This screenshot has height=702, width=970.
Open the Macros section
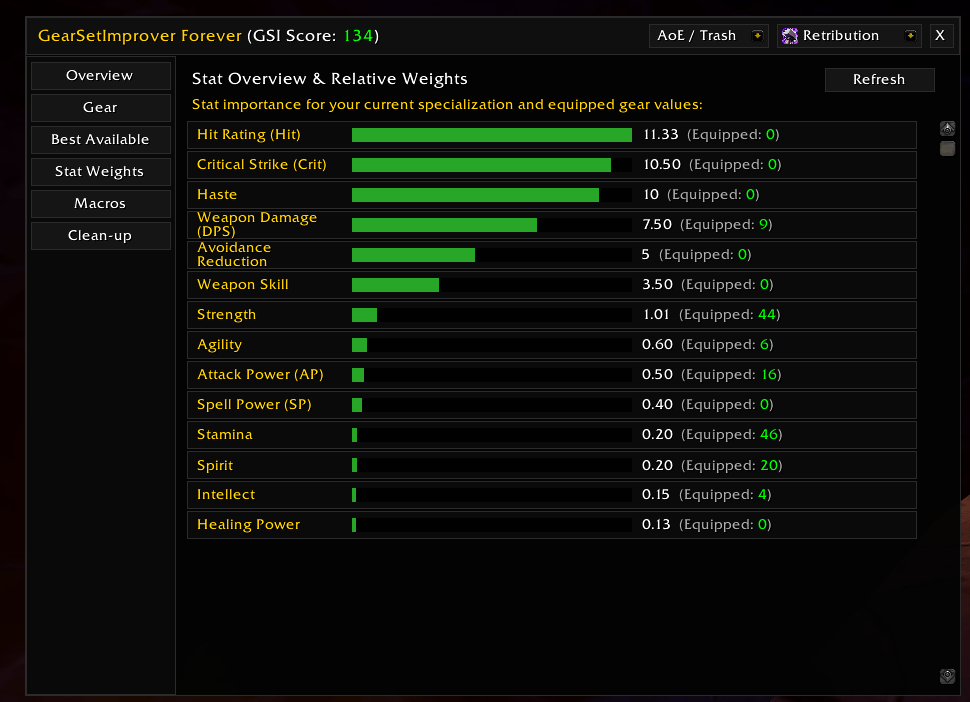pyautogui.click(x=100, y=203)
